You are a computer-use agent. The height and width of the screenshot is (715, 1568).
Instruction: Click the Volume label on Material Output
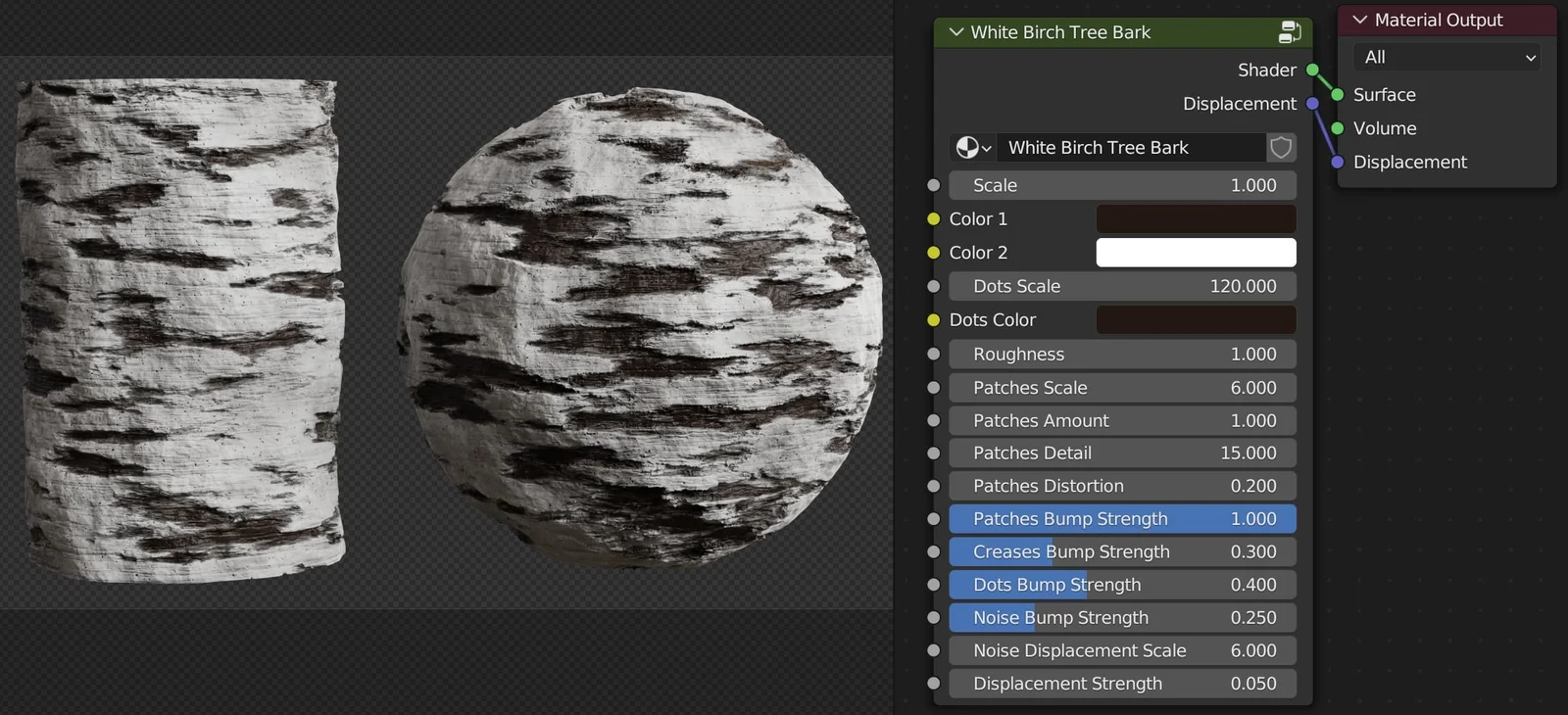coord(1385,128)
